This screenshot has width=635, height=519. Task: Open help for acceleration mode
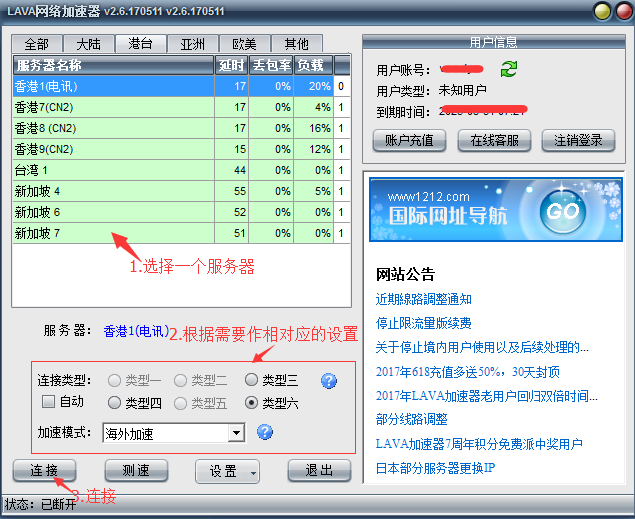[x=265, y=432]
